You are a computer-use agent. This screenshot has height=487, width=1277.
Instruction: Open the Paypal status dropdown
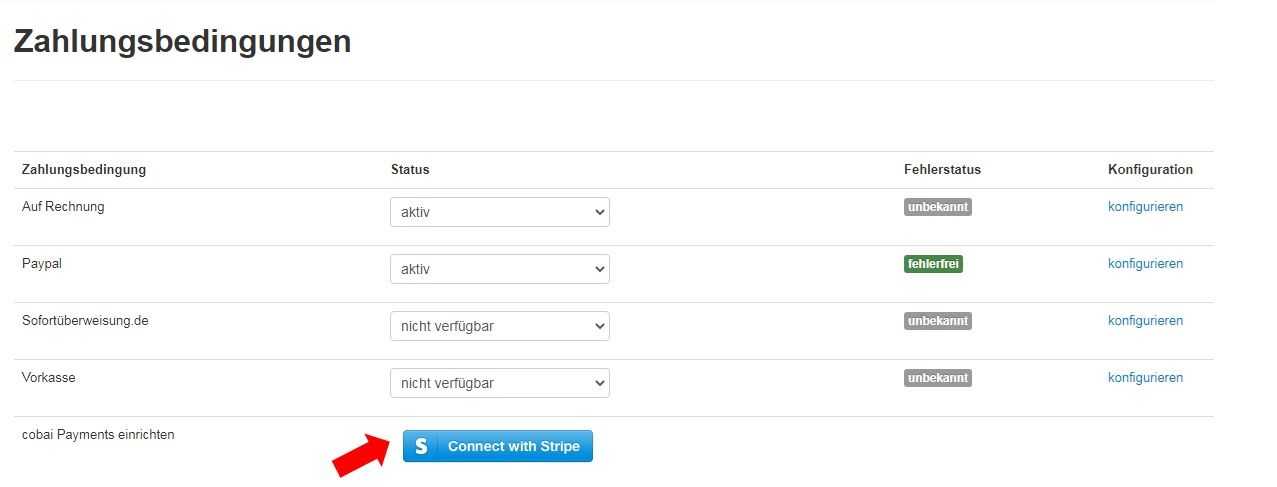pyautogui.click(x=500, y=269)
